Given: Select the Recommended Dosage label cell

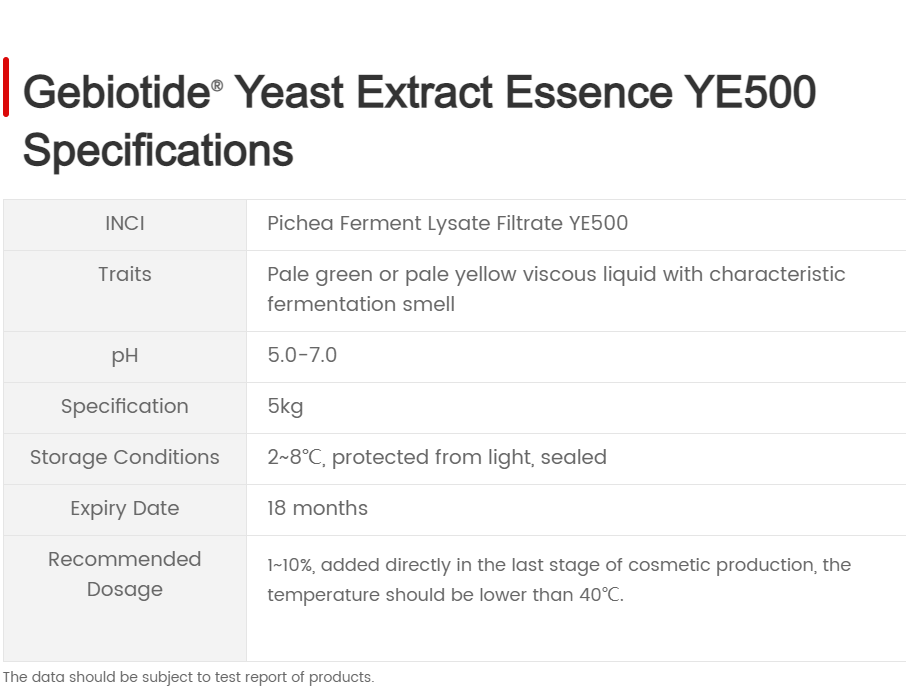Looking at the screenshot, I should pos(125,598).
